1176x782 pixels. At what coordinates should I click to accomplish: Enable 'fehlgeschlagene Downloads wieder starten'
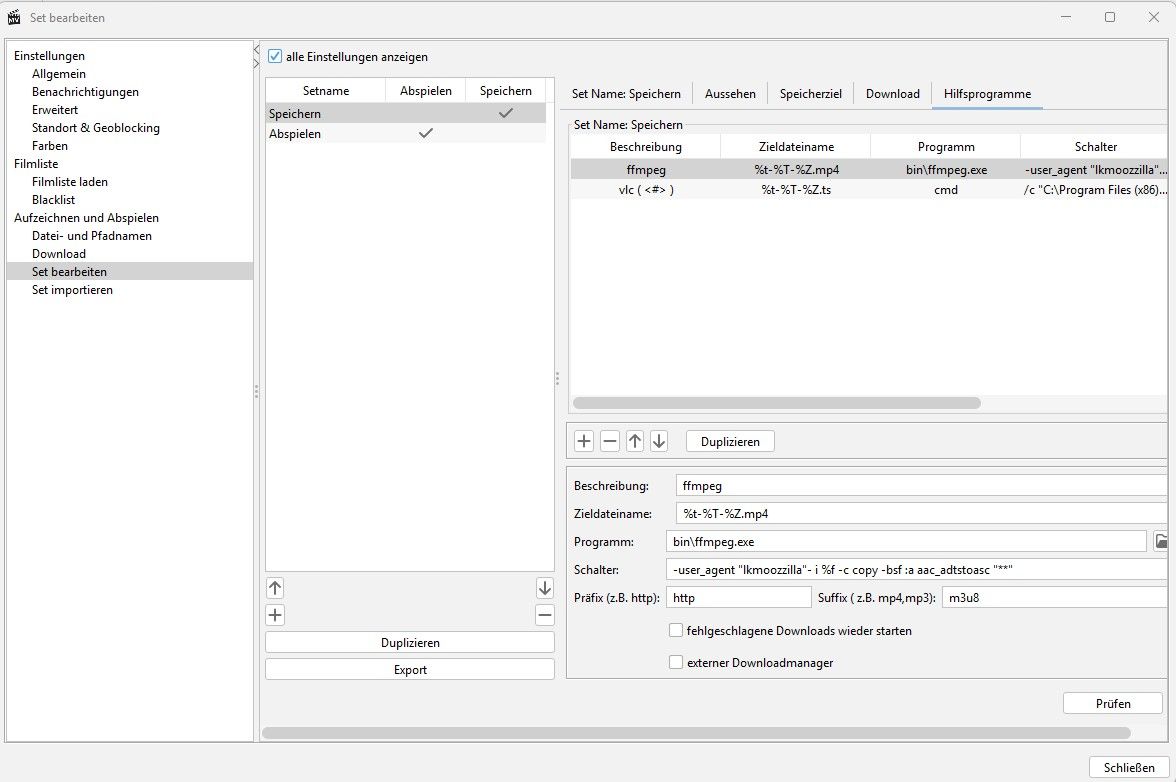click(x=676, y=631)
